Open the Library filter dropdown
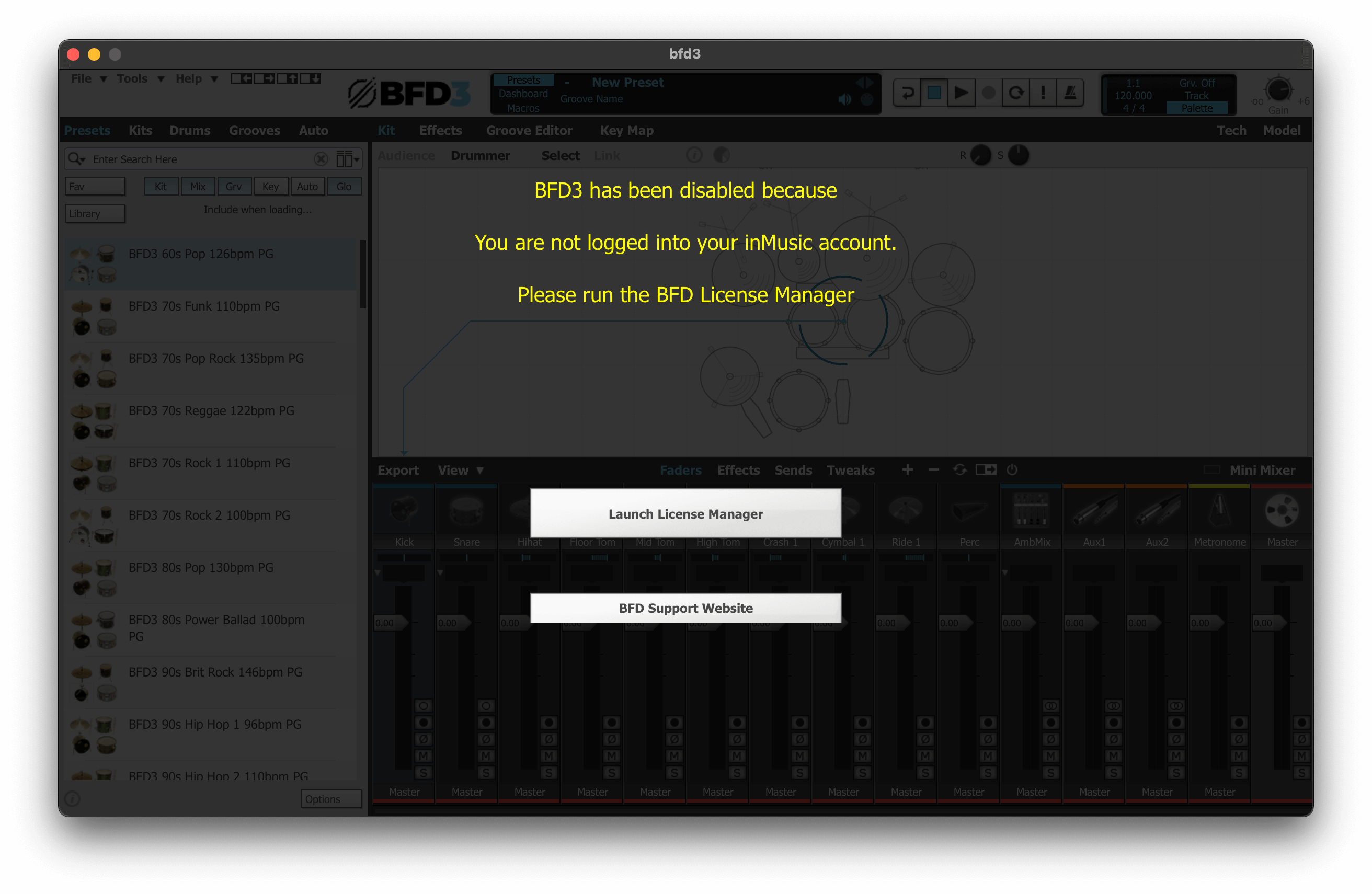 point(95,213)
